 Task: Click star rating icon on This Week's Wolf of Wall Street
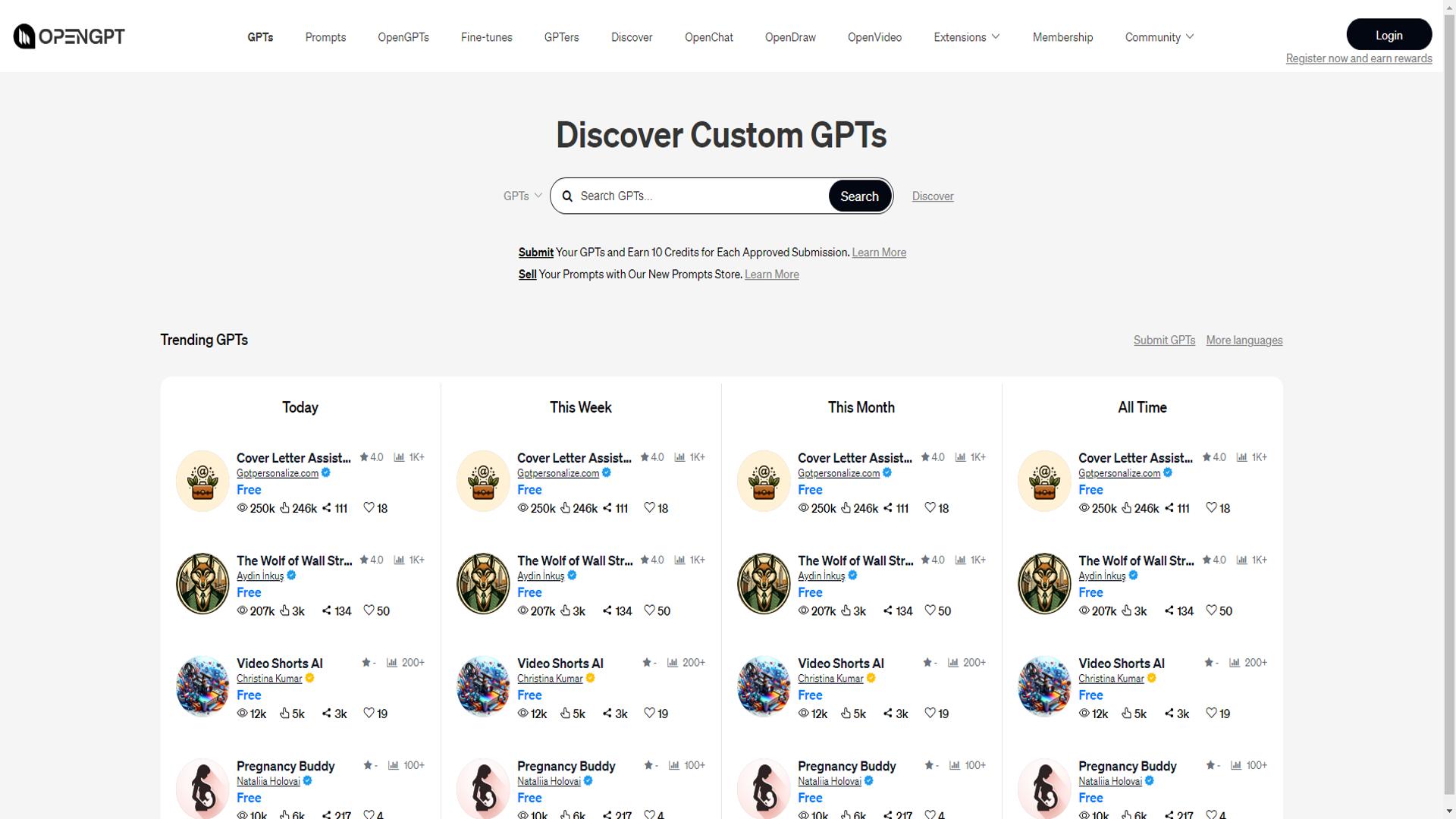click(x=645, y=560)
